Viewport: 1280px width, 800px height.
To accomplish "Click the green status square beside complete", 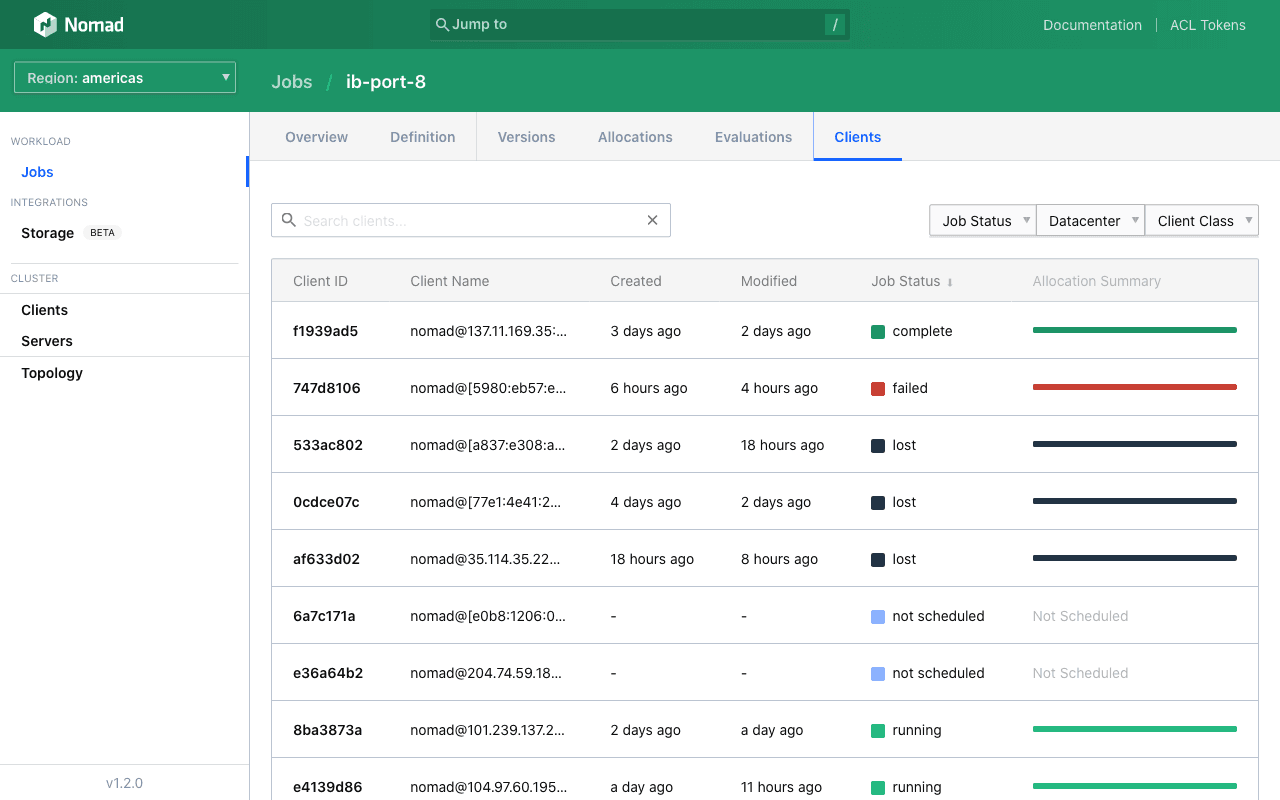I will 877,330.
